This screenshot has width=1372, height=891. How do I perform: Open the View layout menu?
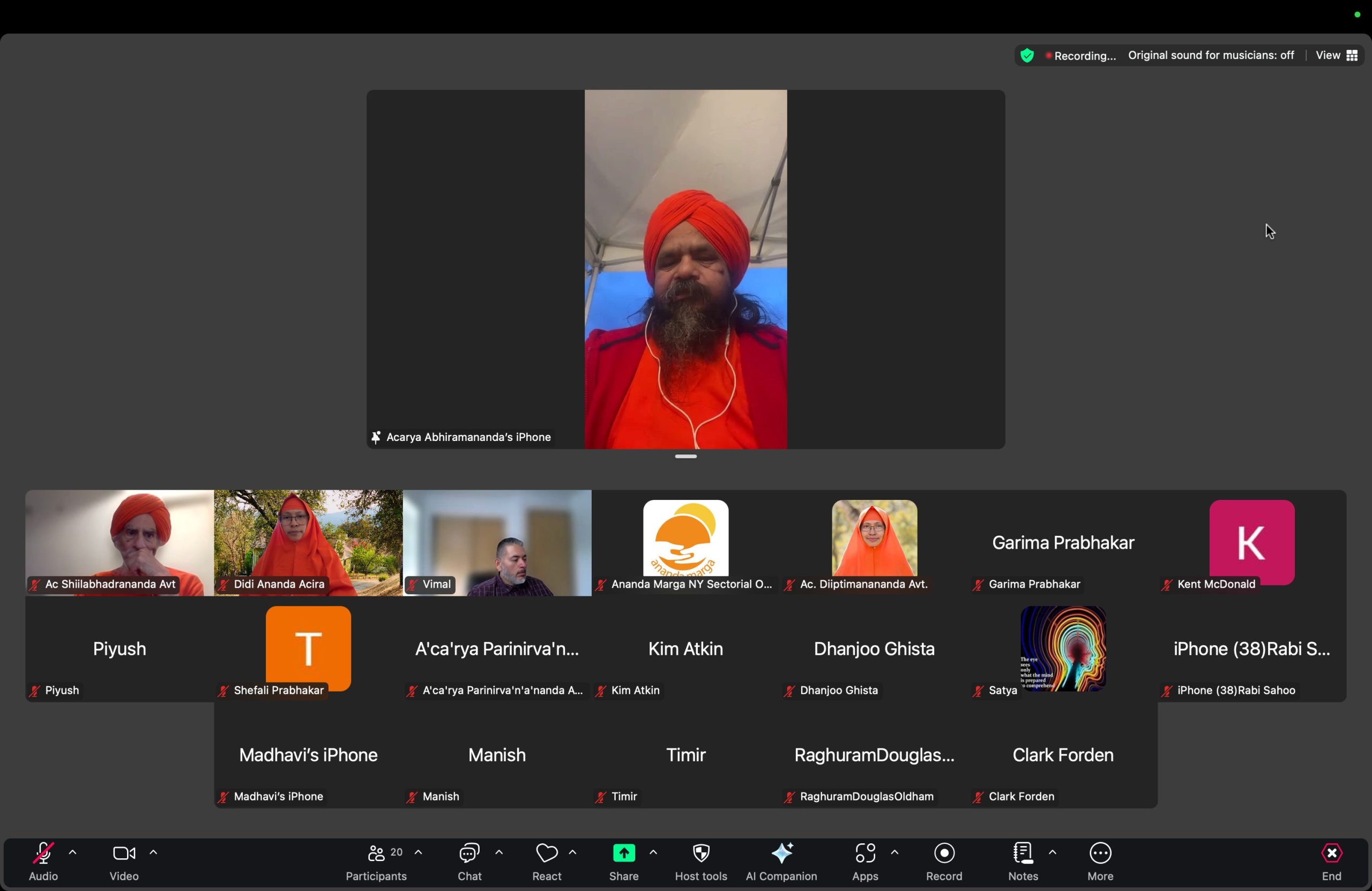pyautogui.click(x=1336, y=55)
